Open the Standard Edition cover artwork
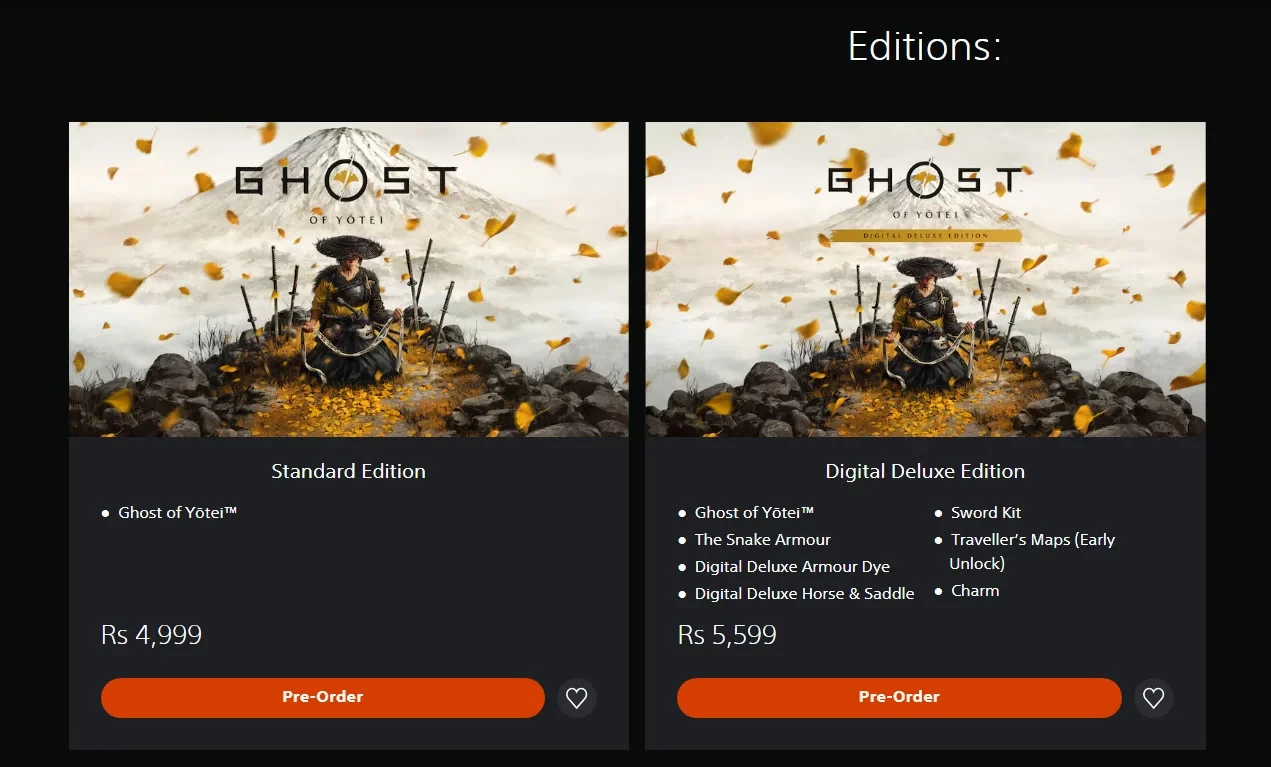The image size is (1271, 767). (x=348, y=279)
